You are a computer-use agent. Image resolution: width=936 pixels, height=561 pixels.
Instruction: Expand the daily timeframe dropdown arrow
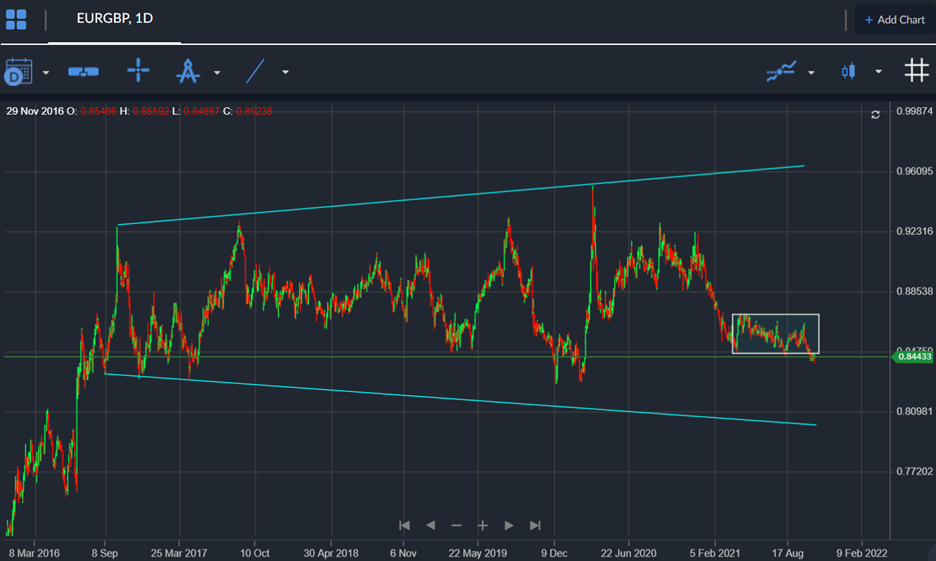(x=46, y=72)
